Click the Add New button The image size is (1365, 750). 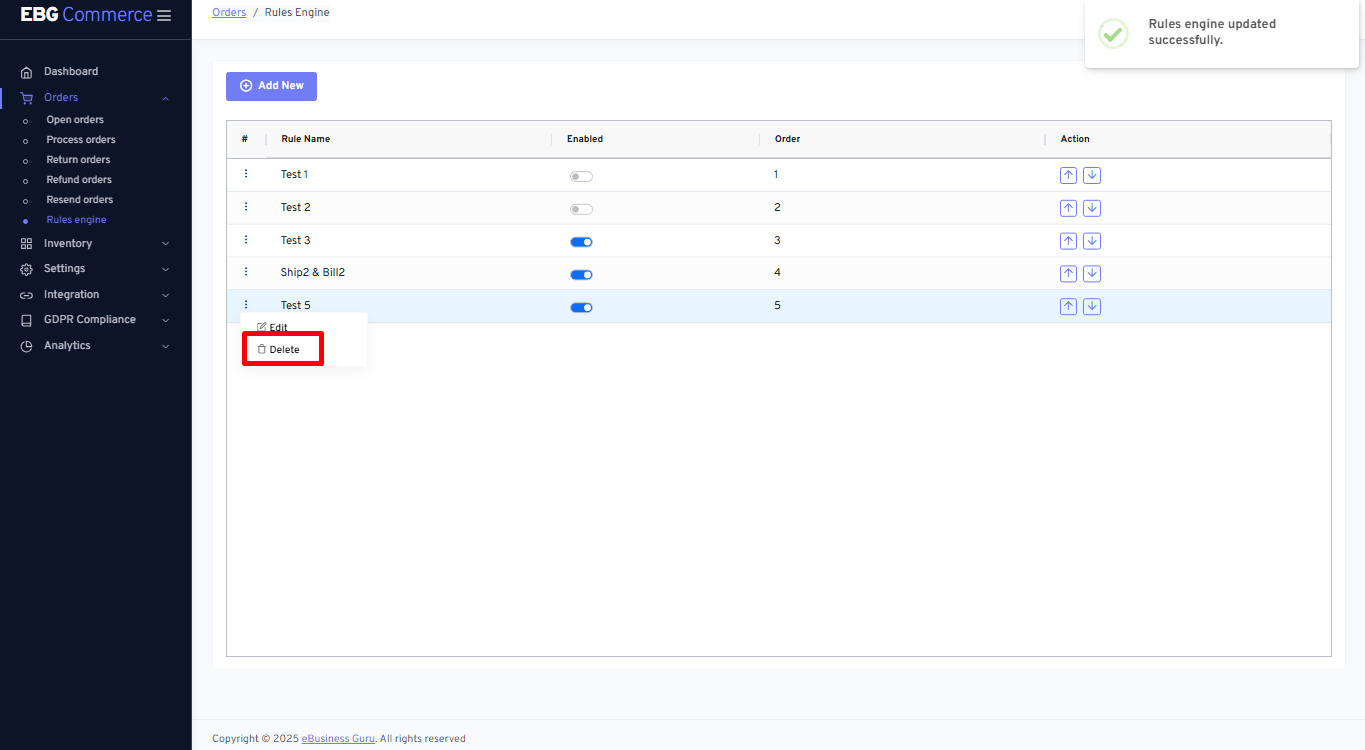(271, 86)
